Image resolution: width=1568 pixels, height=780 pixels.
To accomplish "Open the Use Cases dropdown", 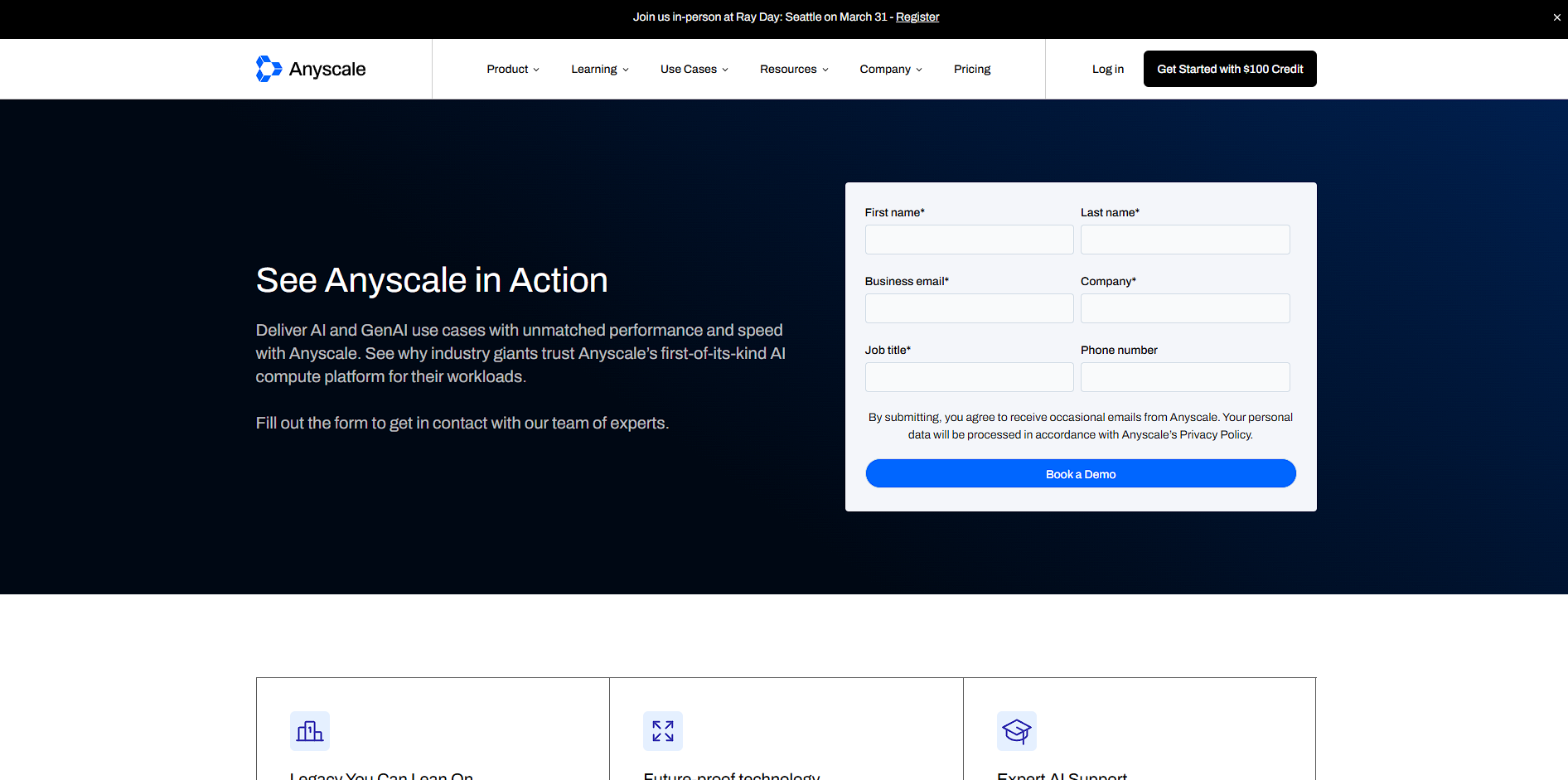I will 694,69.
